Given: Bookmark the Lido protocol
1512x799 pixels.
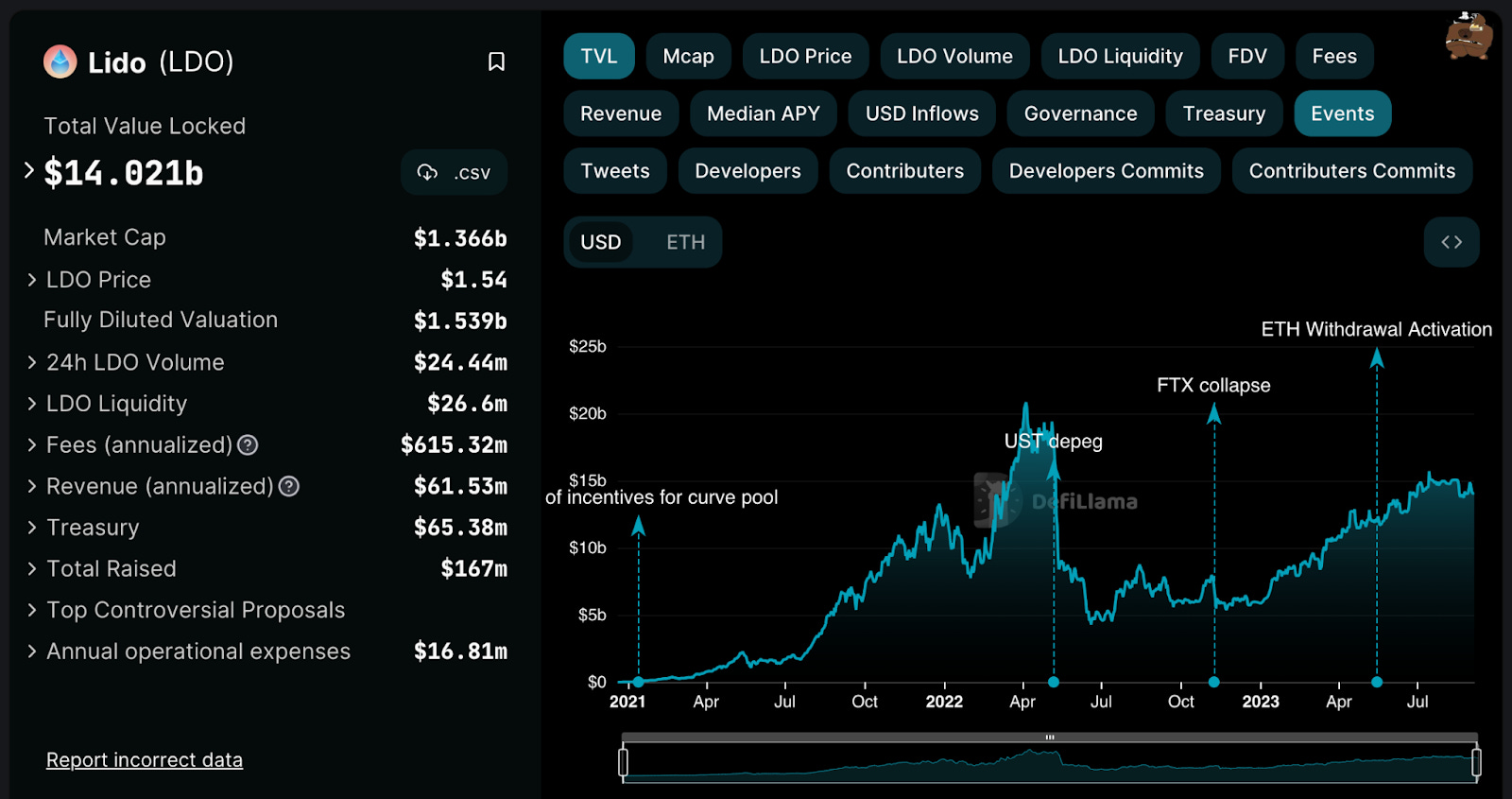Looking at the screenshot, I should 496,62.
